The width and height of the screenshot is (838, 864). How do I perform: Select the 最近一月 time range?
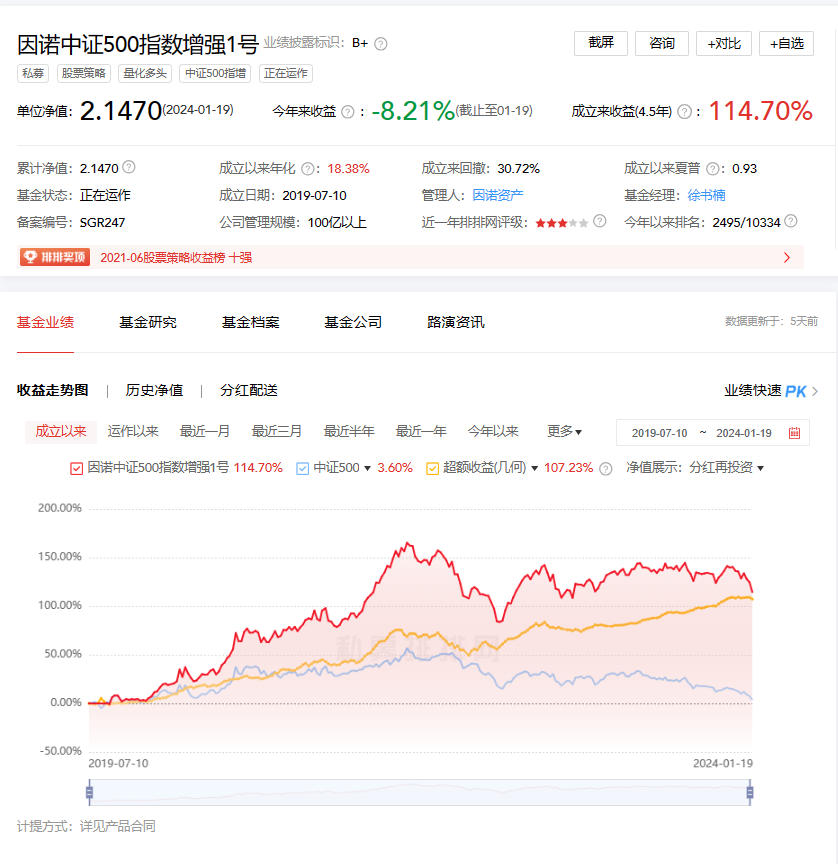point(204,431)
